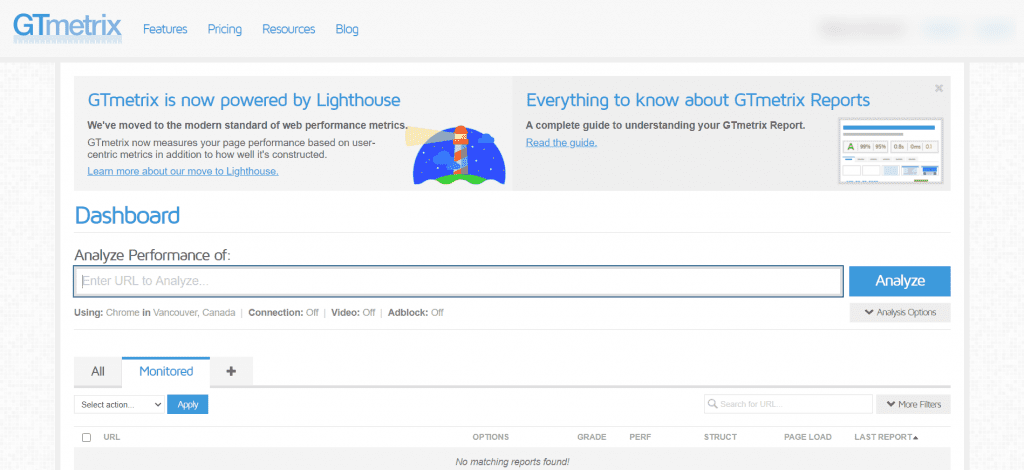Click the search magnifier icon
Screen dimensions: 1024x470
click(713, 404)
